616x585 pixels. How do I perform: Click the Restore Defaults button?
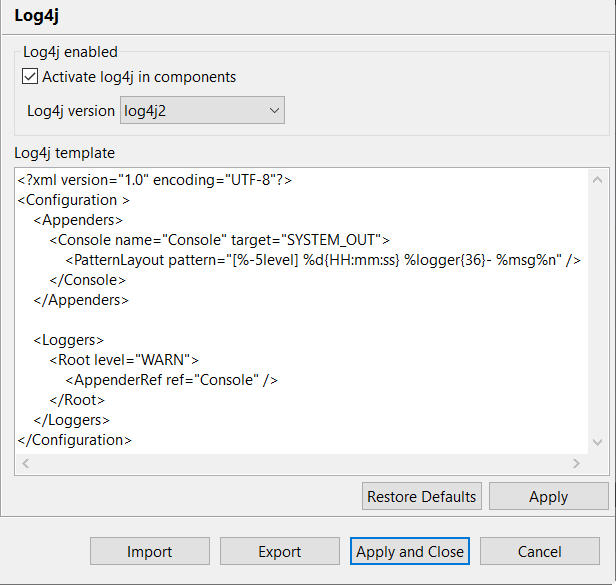[x=422, y=497]
